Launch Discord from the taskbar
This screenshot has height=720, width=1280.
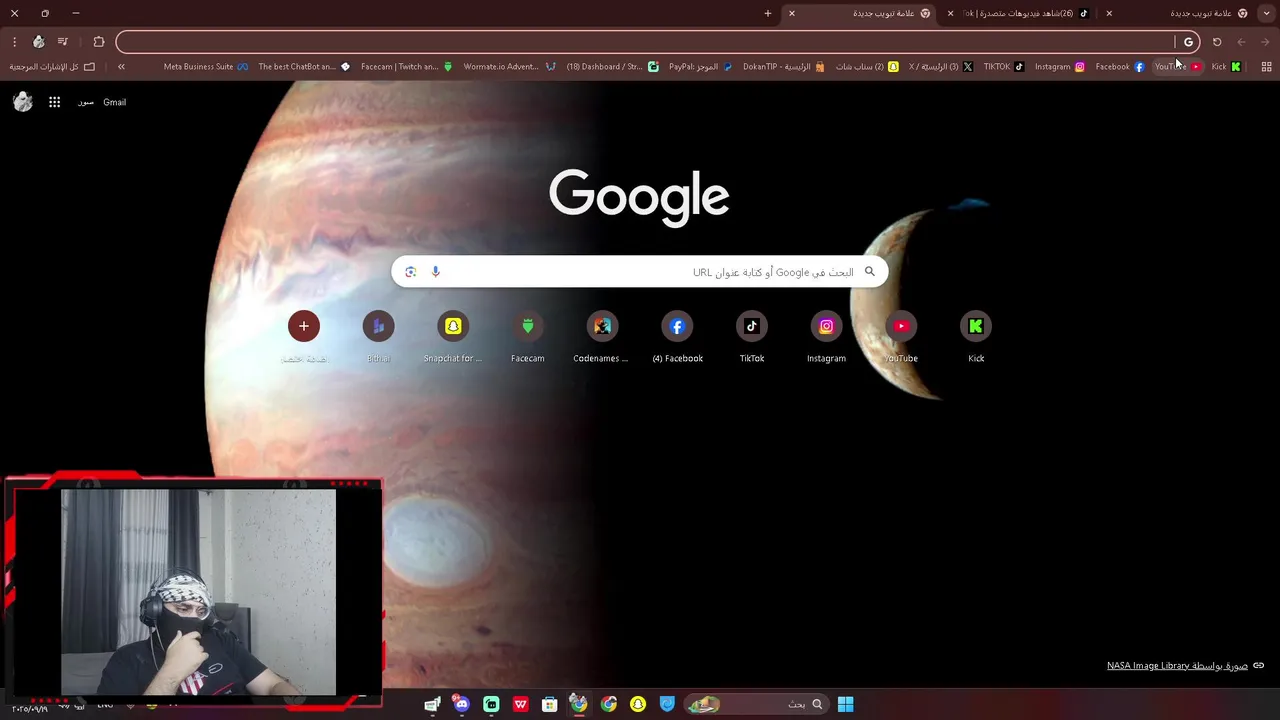point(461,704)
